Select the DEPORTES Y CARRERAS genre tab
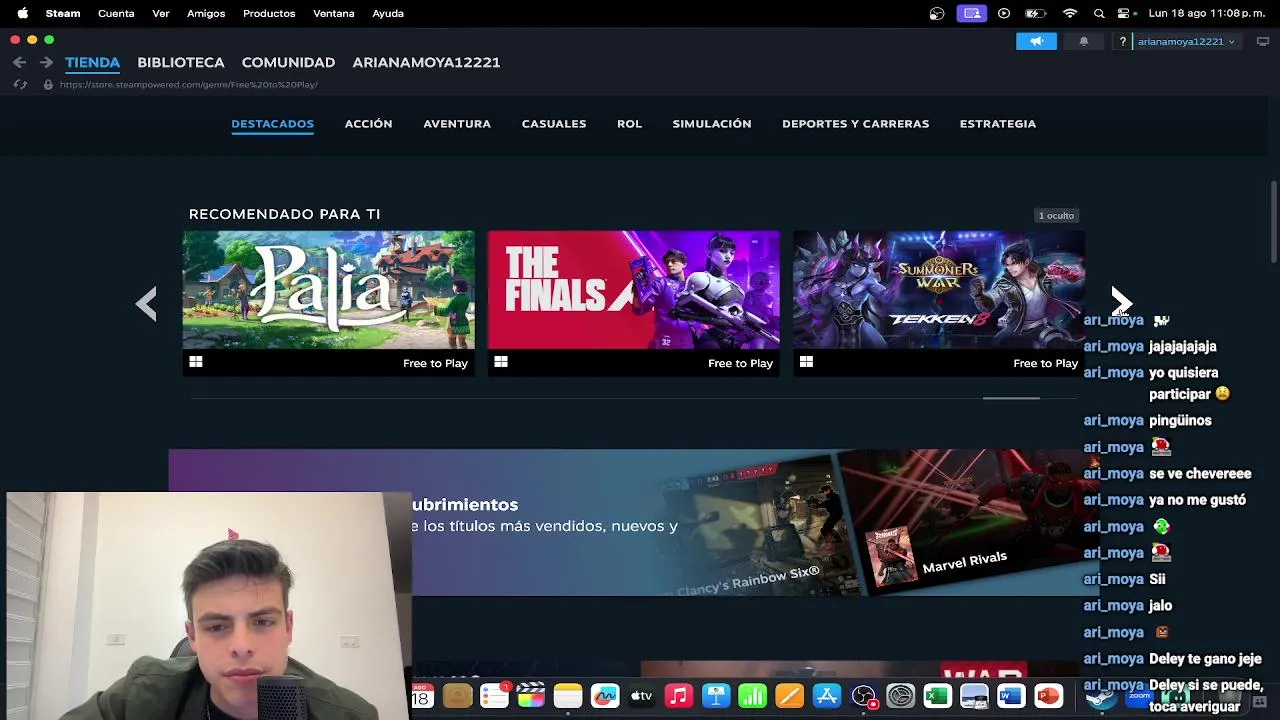 tap(856, 124)
